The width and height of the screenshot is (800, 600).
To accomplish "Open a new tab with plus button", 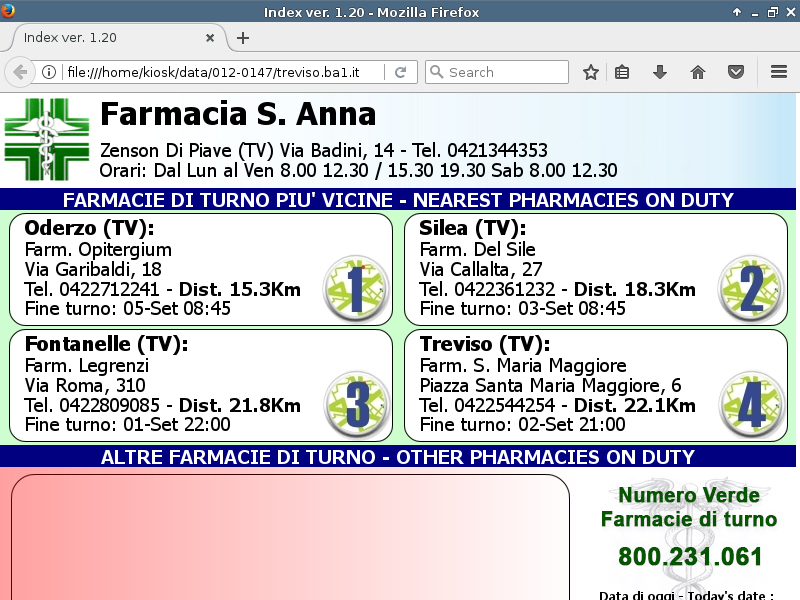I will tap(243, 38).
